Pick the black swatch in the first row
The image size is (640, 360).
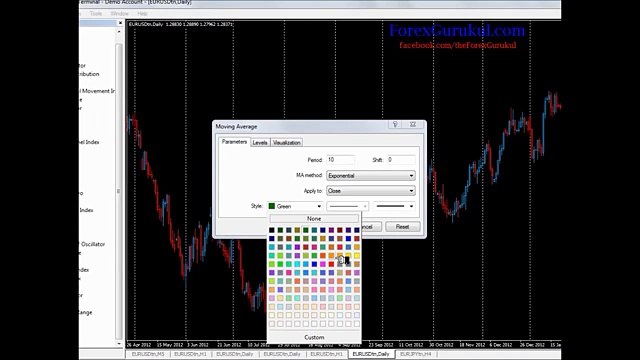[272, 230]
